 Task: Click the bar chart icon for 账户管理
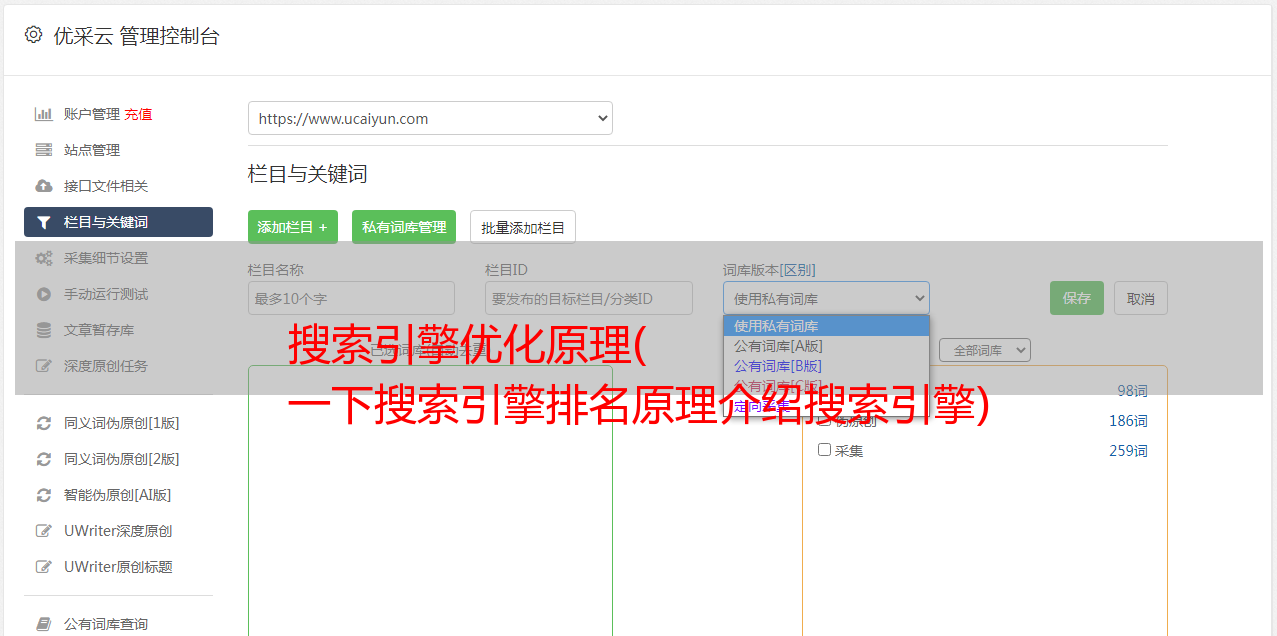point(44,114)
